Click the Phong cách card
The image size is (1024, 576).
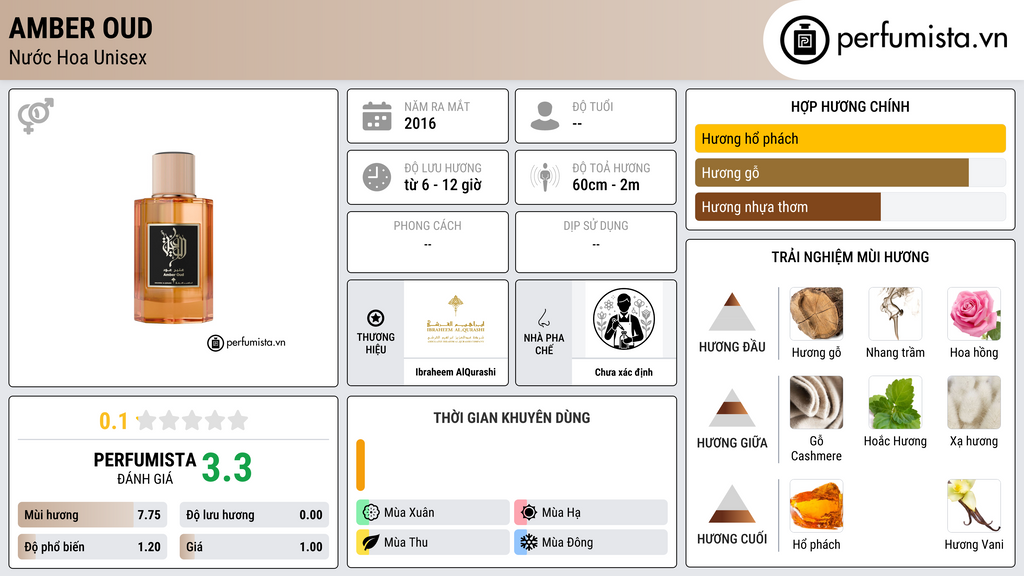[x=428, y=242]
